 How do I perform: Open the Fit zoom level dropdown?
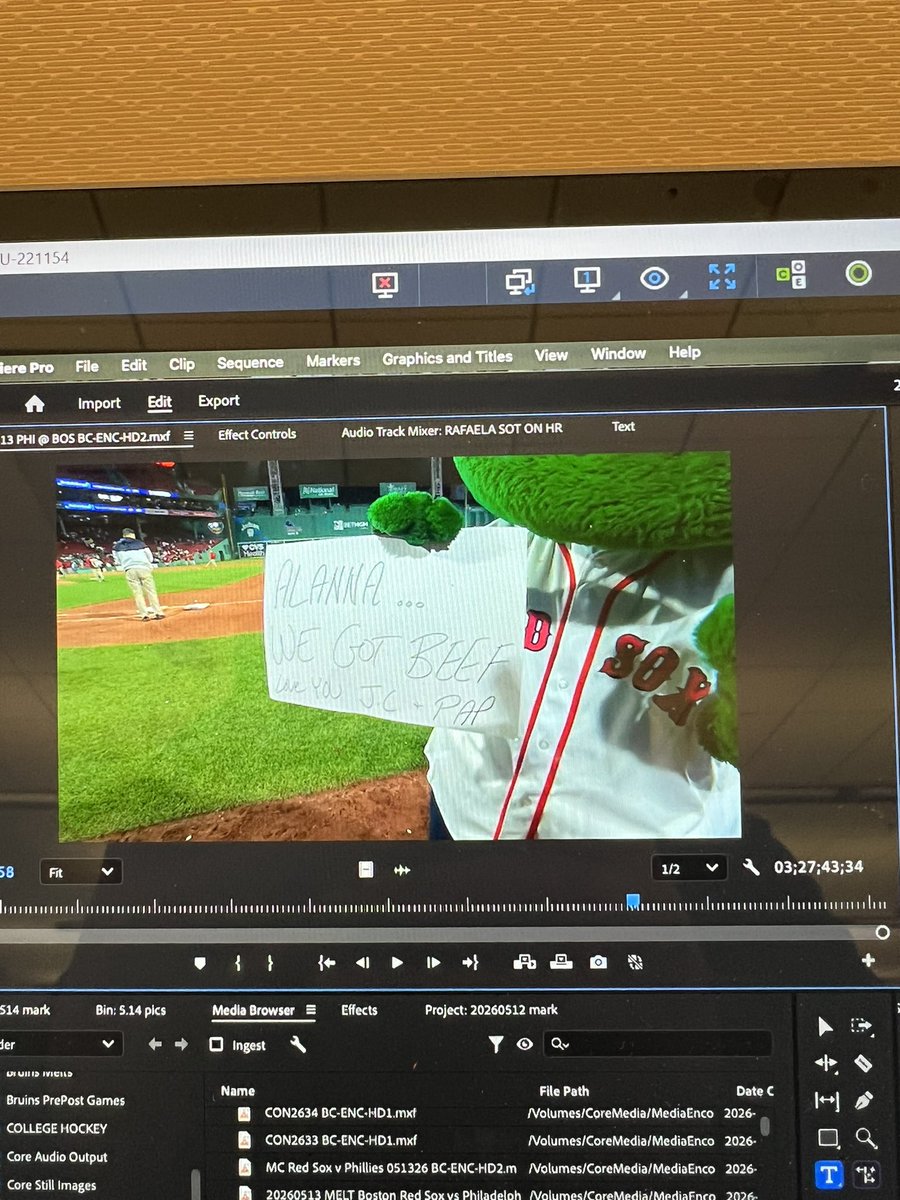coord(82,872)
